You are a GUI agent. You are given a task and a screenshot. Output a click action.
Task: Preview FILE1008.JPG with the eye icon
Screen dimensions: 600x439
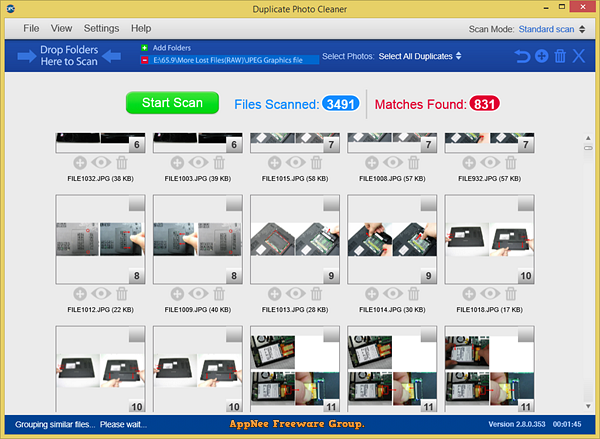click(x=393, y=163)
